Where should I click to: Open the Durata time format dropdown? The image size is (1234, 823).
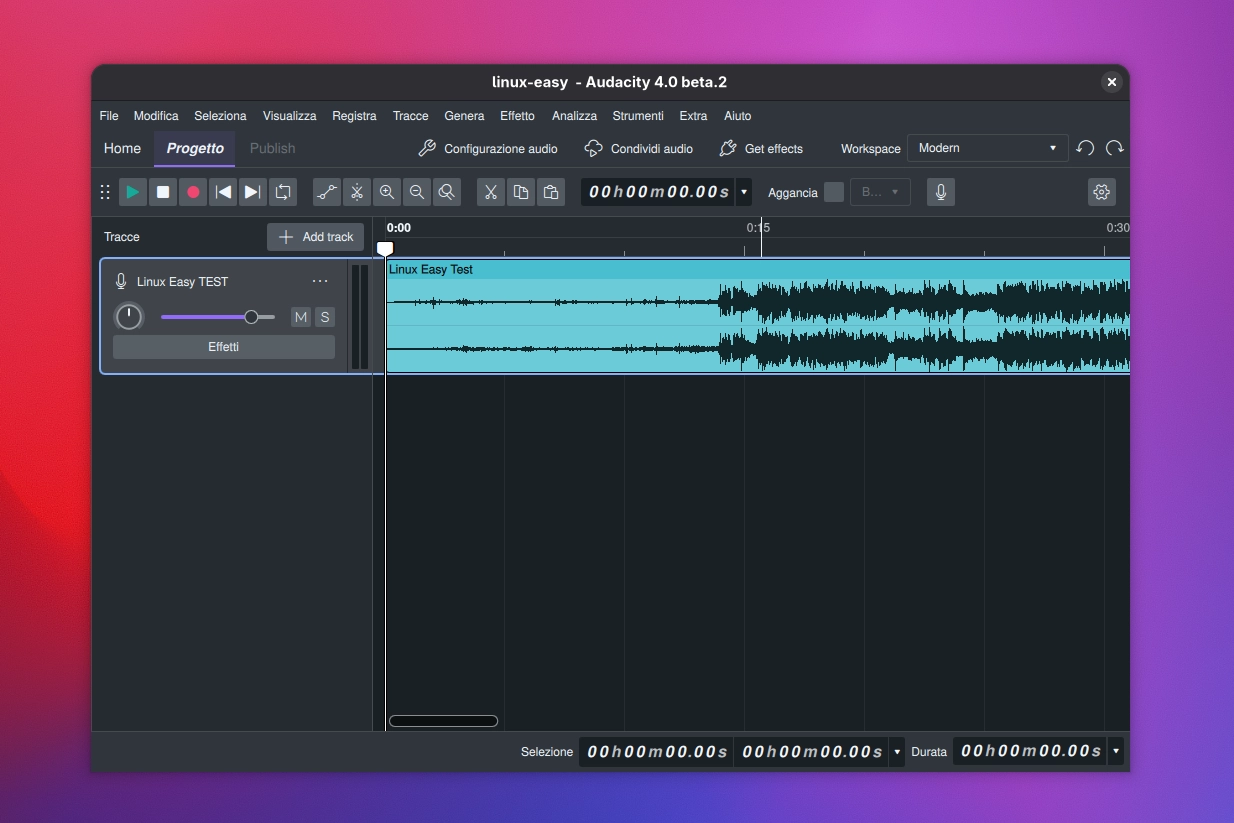[x=1116, y=751]
